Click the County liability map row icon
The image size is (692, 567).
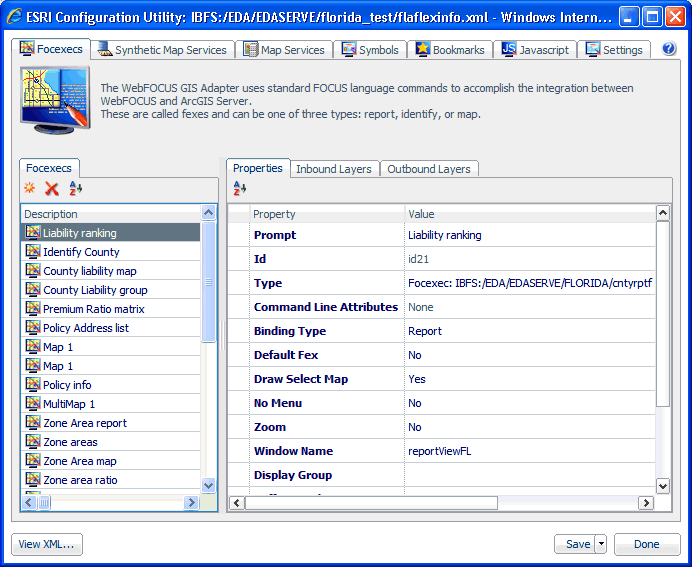coord(33,270)
